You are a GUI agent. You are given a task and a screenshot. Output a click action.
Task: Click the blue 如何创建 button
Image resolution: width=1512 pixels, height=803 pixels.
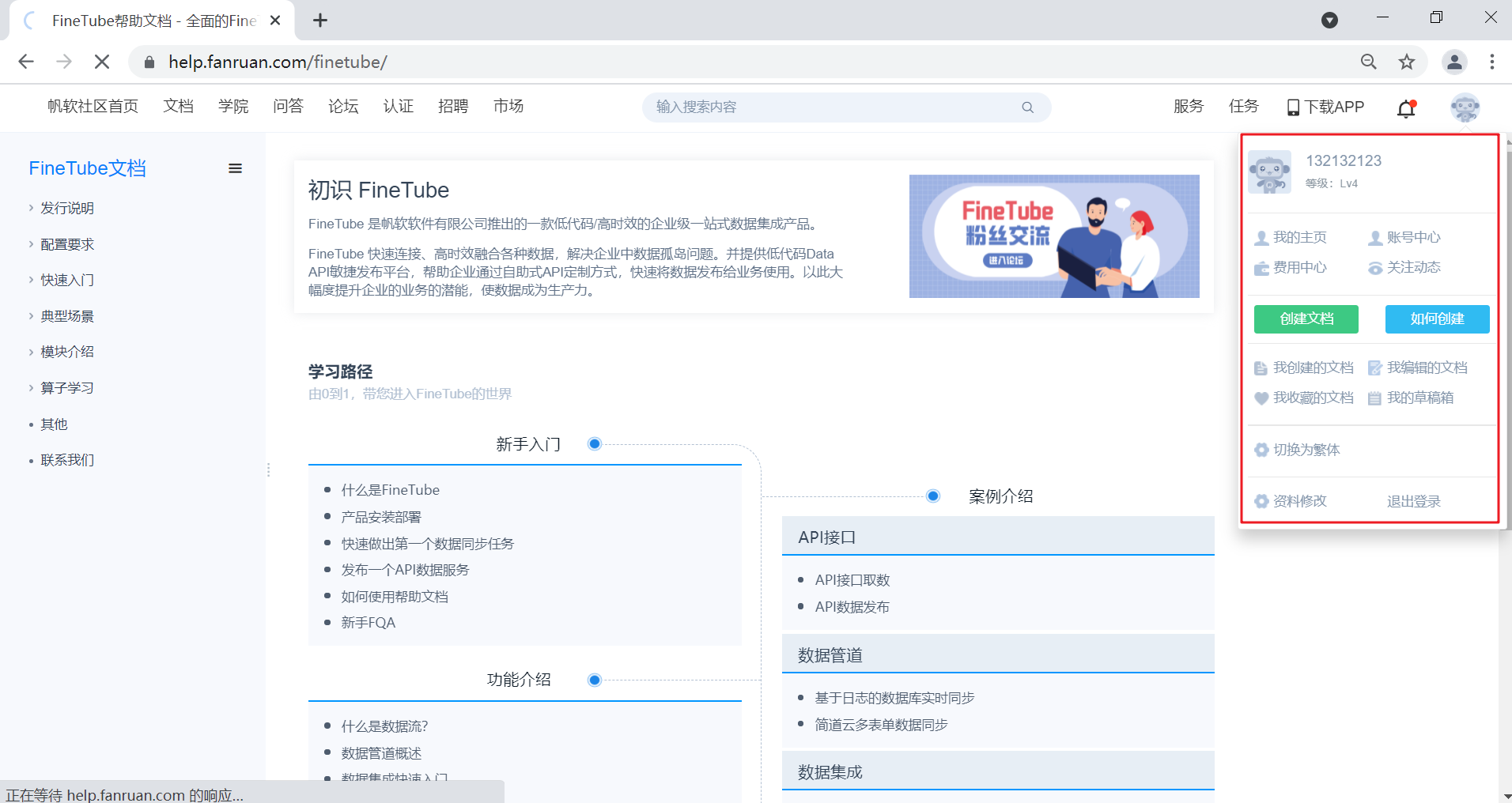click(1438, 319)
